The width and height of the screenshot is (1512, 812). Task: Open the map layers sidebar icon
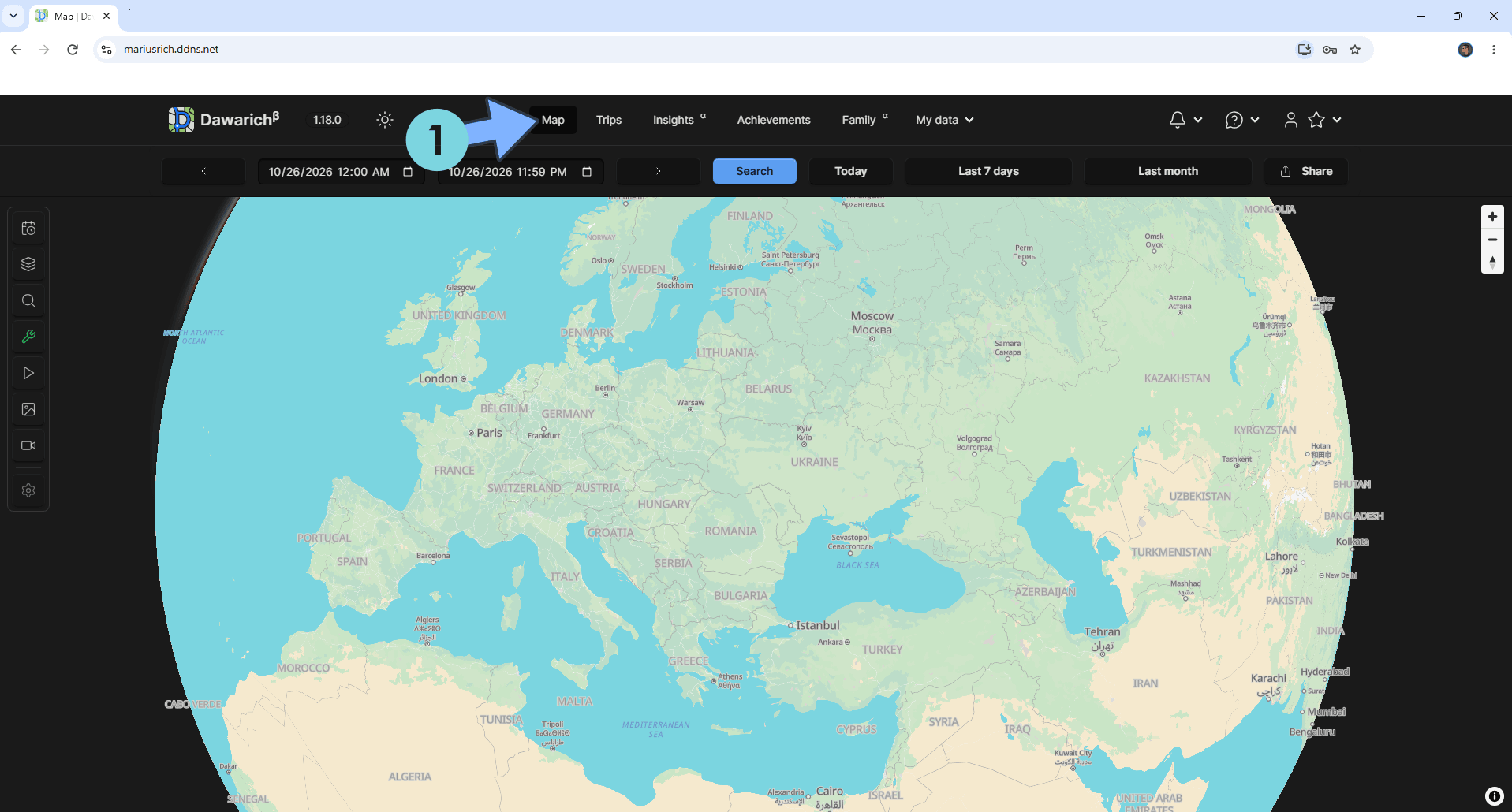[x=28, y=264]
